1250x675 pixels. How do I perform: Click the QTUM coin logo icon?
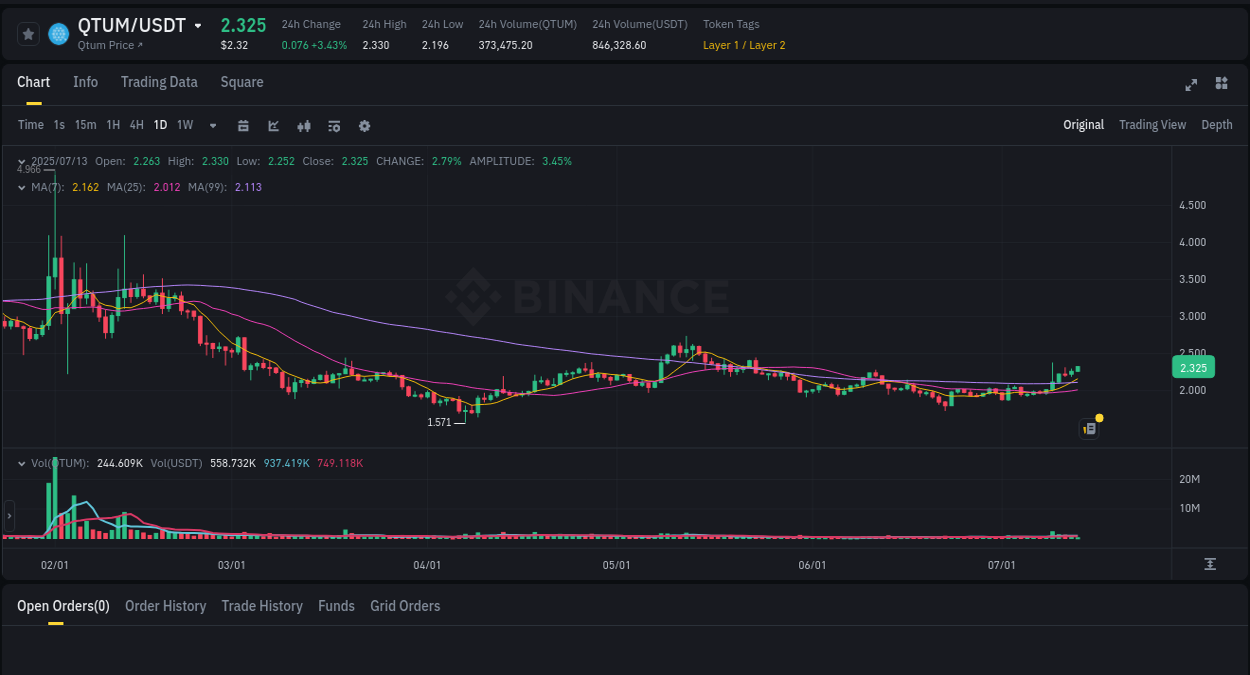(x=58, y=33)
